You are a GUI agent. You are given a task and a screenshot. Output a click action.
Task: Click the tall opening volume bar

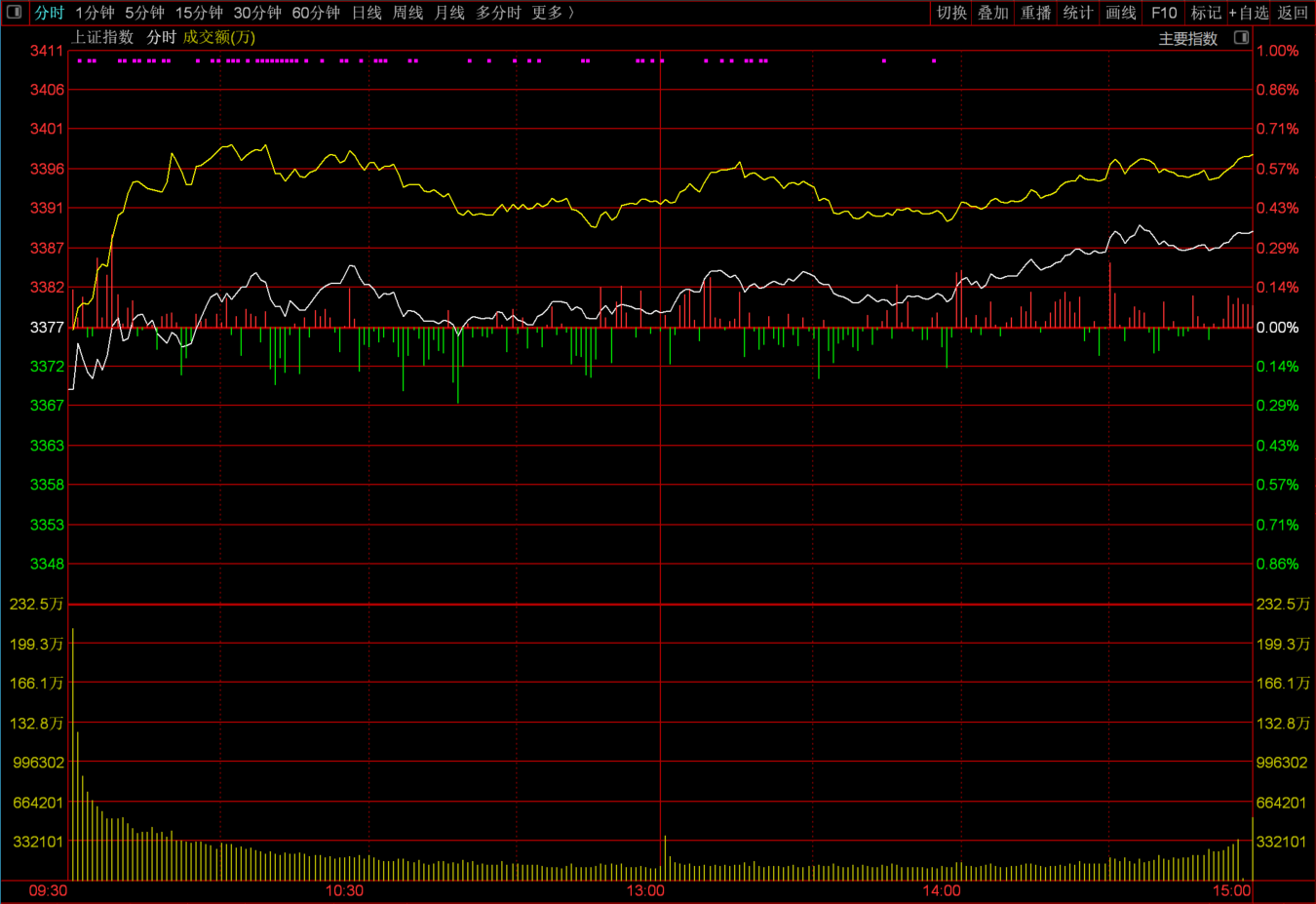coord(73,754)
